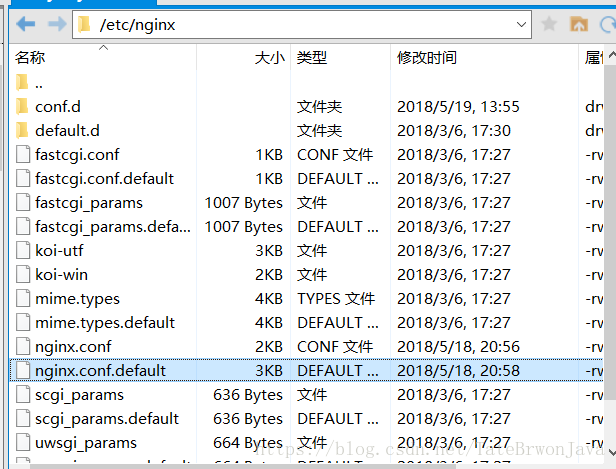Click the scgi_params.default file icon

click(x=23, y=418)
